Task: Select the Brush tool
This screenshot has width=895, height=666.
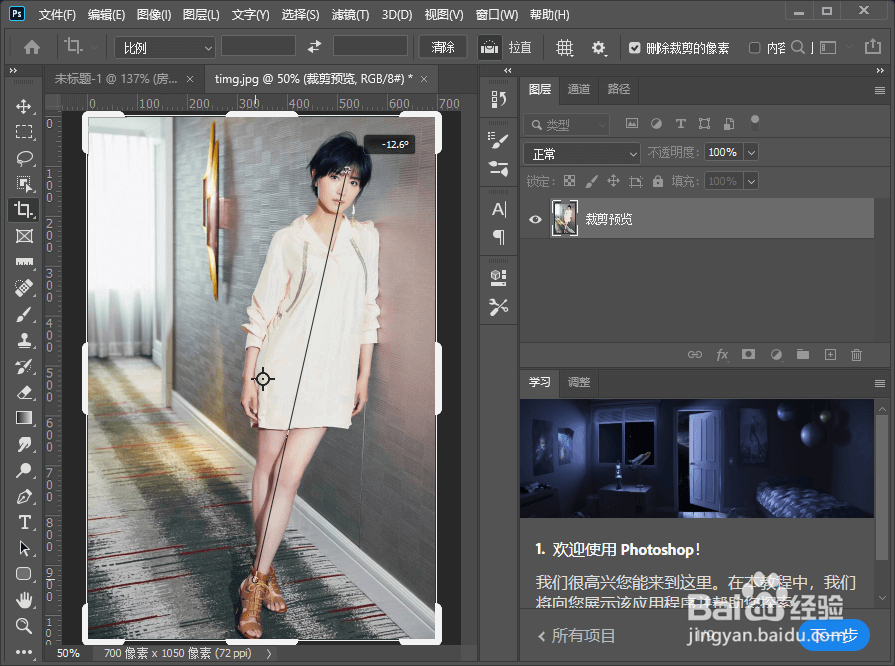Action: point(23,314)
